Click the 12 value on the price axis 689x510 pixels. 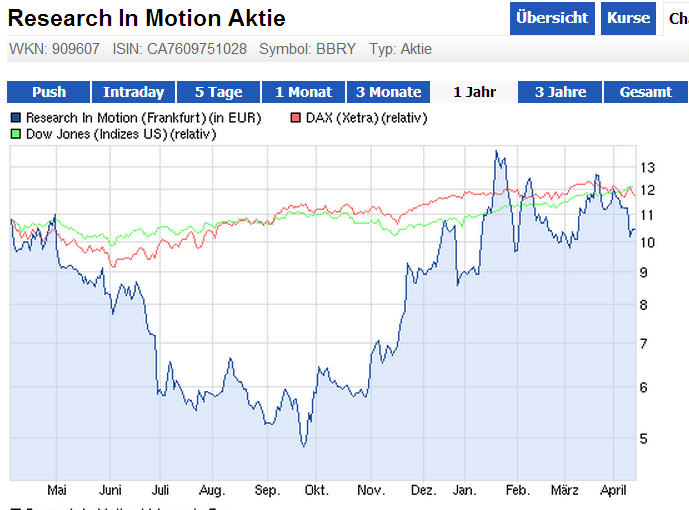click(647, 190)
